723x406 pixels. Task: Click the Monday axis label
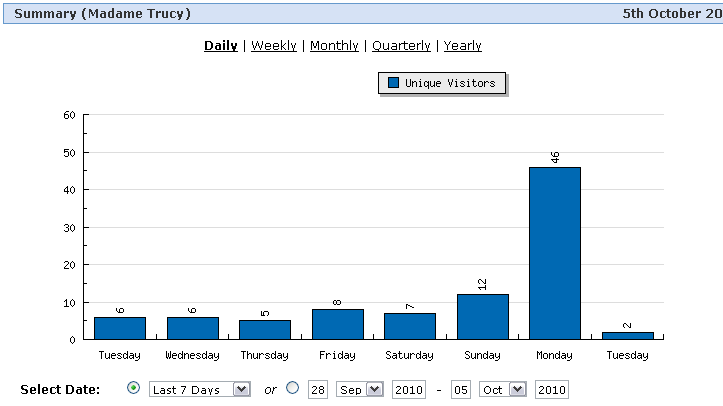point(554,355)
